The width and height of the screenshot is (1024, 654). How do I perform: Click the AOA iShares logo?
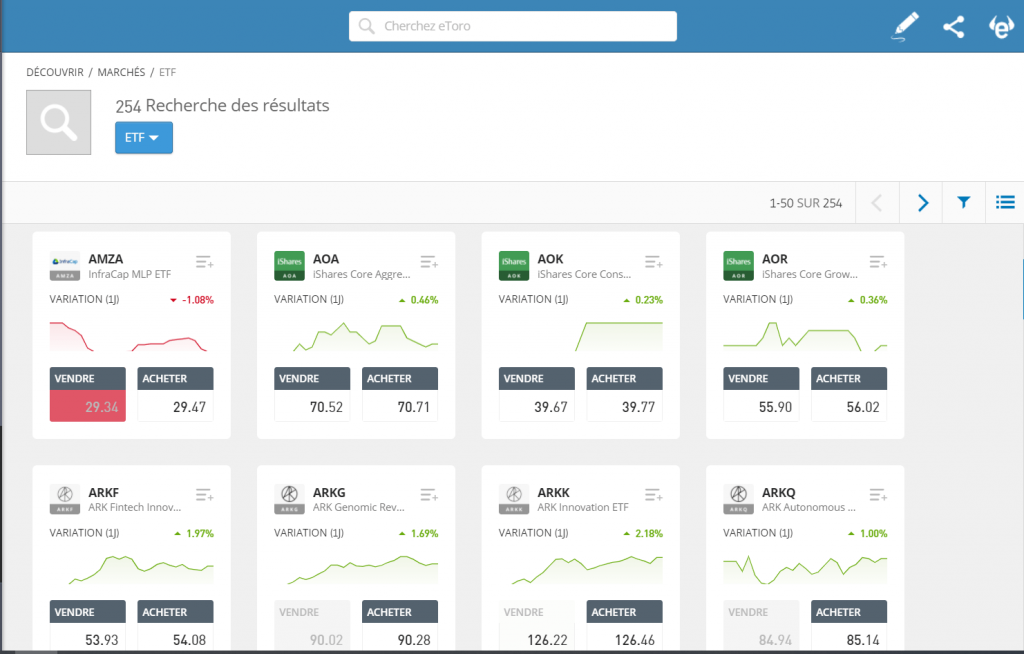pyautogui.click(x=289, y=266)
